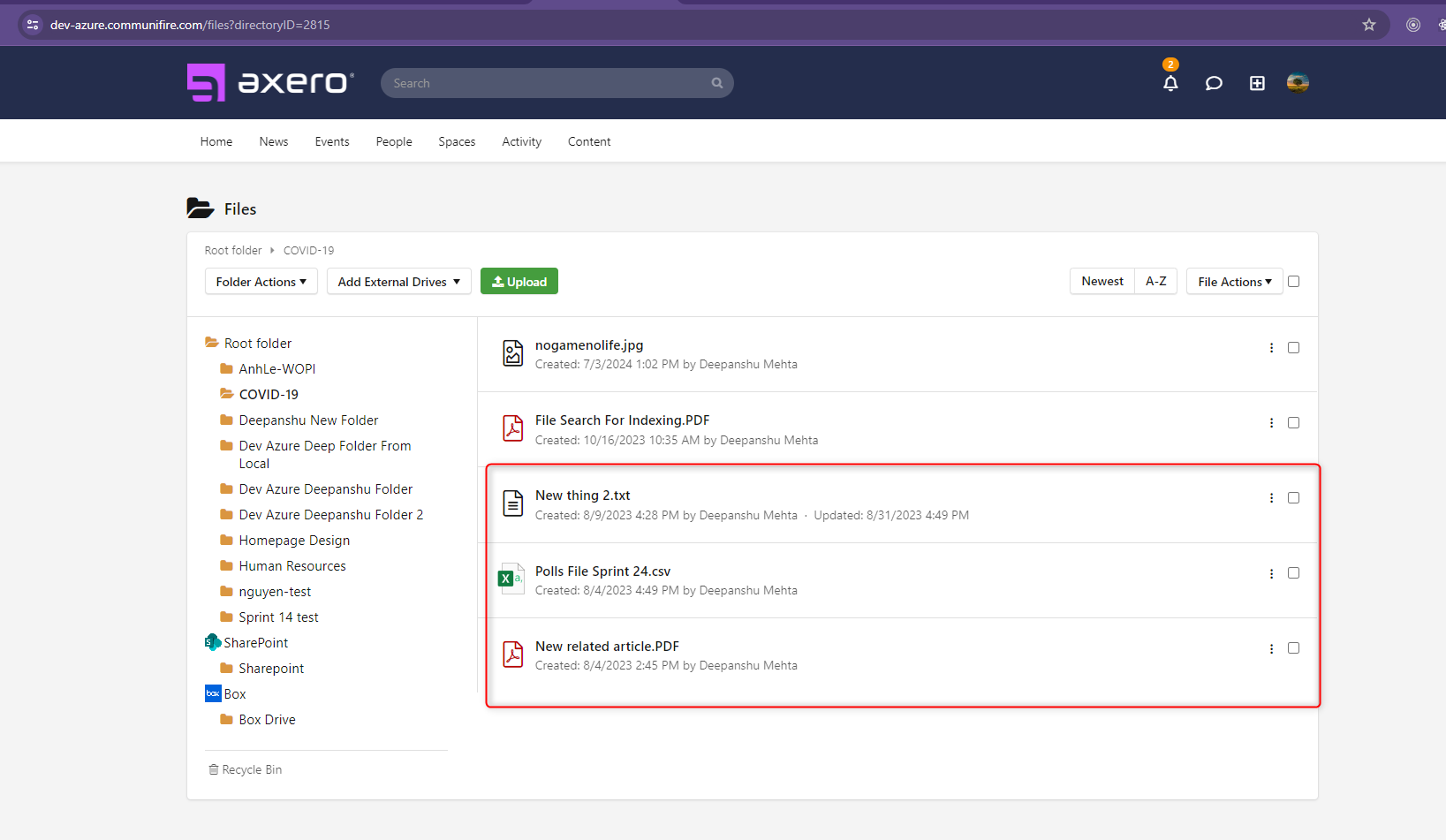The image size is (1446, 840).
Task: Check the box for New thing 2.txt
Action: (1294, 498)
